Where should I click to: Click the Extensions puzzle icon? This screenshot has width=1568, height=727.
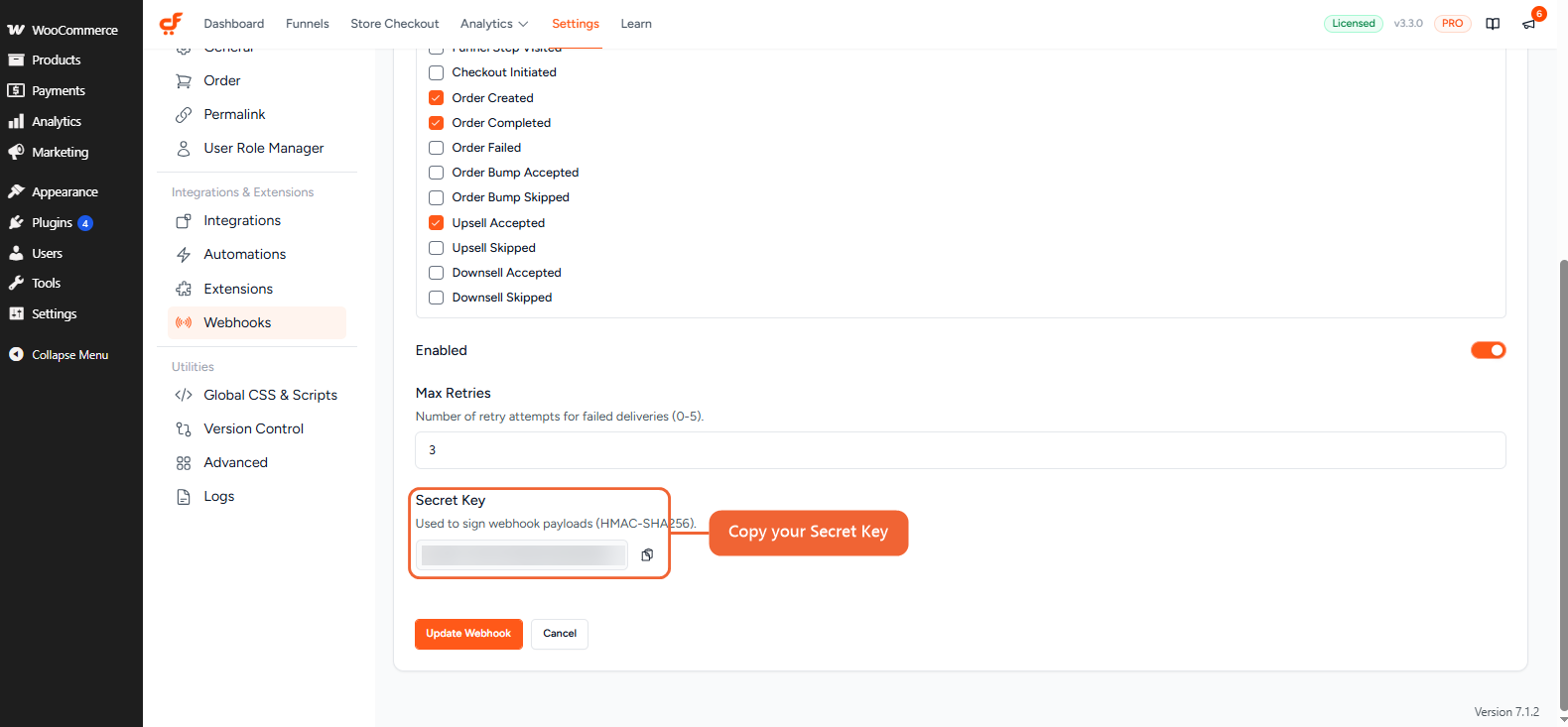tap(184, 290)
